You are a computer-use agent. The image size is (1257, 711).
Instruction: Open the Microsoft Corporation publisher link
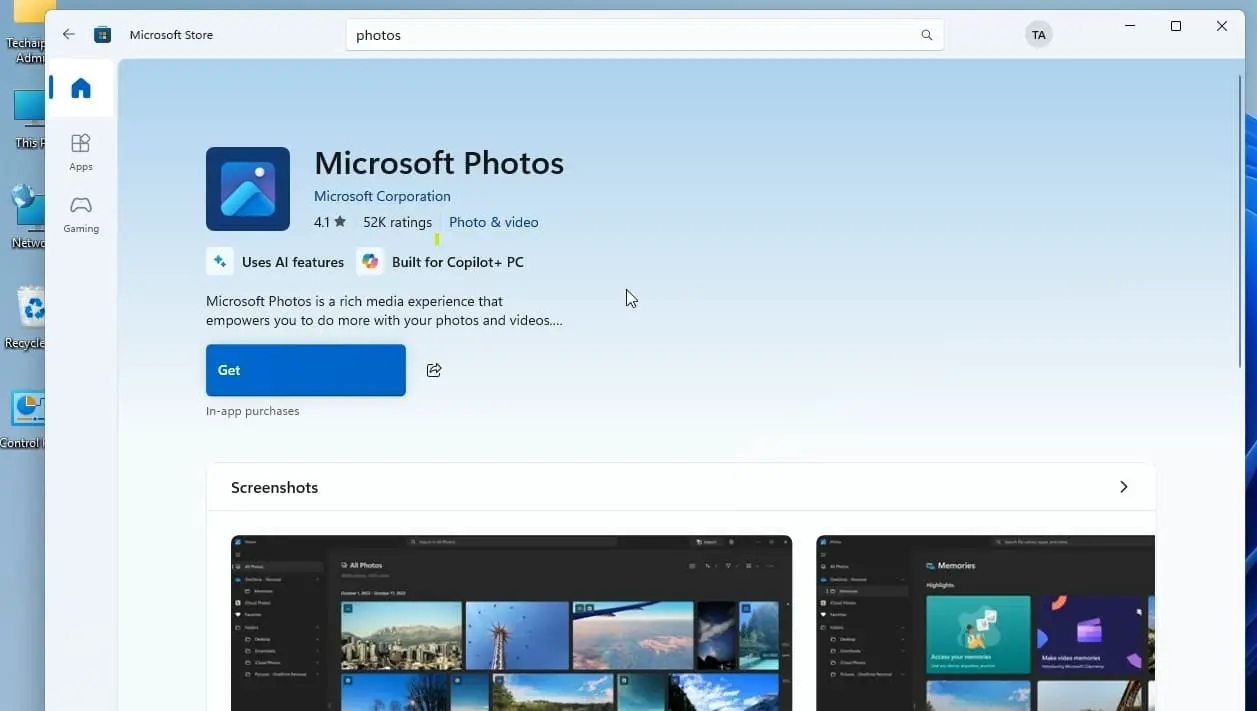[382, 196]
